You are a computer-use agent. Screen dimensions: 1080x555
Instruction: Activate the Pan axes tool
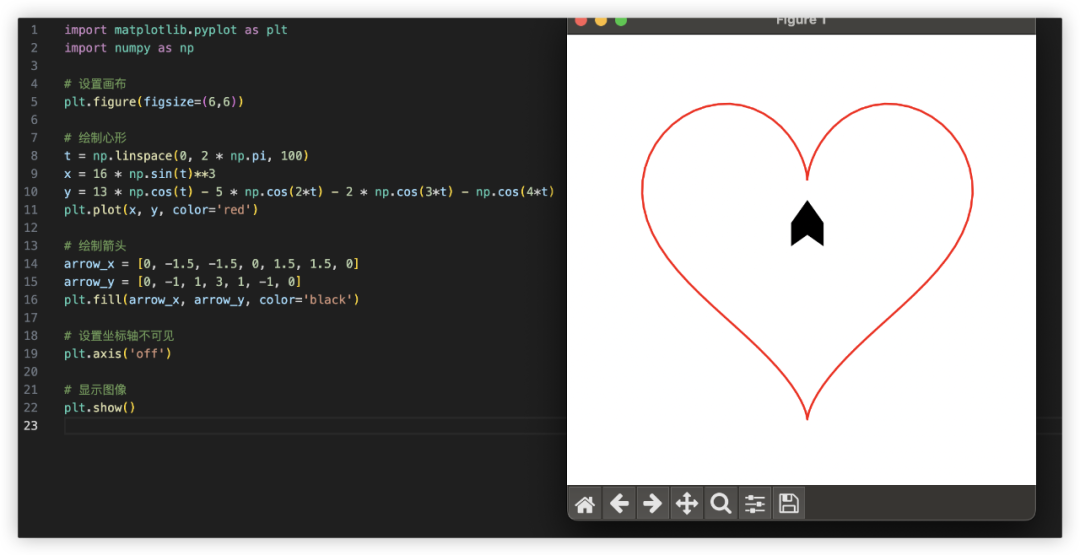point(687,504)
